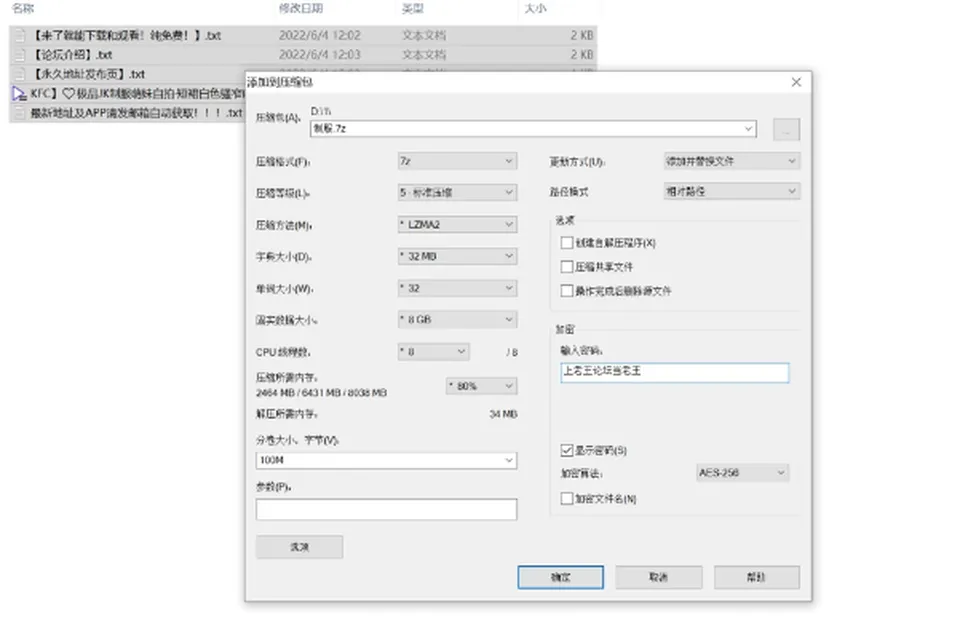Open the 加密算法 AES-256 dropdown
Screen dimensions: 960x623
(743, 472)
